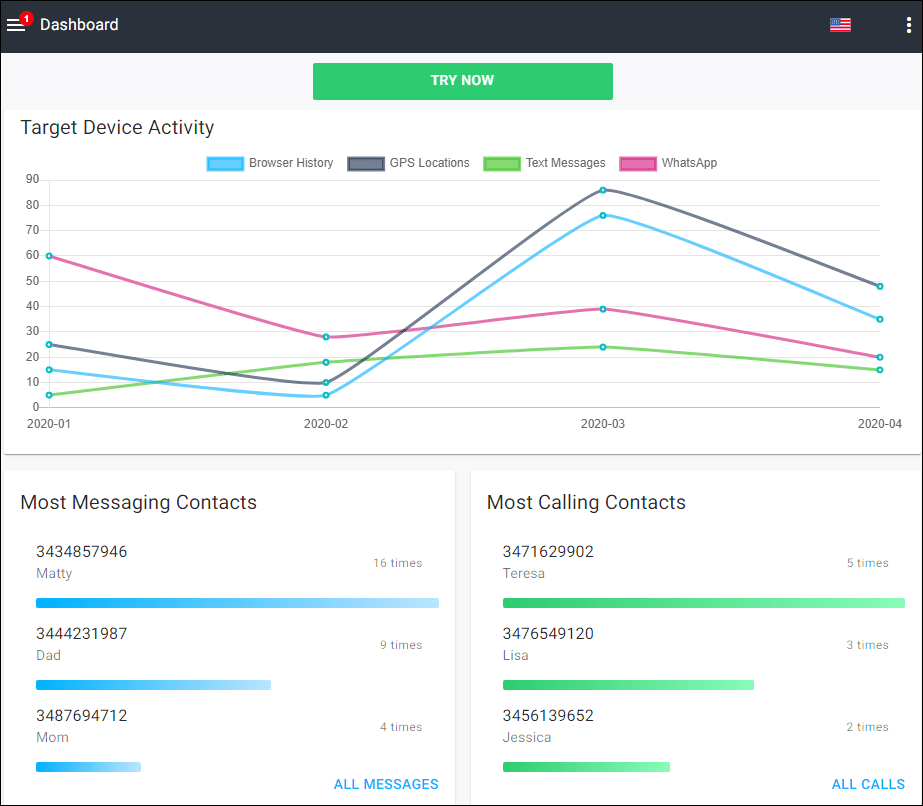Open the ALL MESSAGES link

386,784
